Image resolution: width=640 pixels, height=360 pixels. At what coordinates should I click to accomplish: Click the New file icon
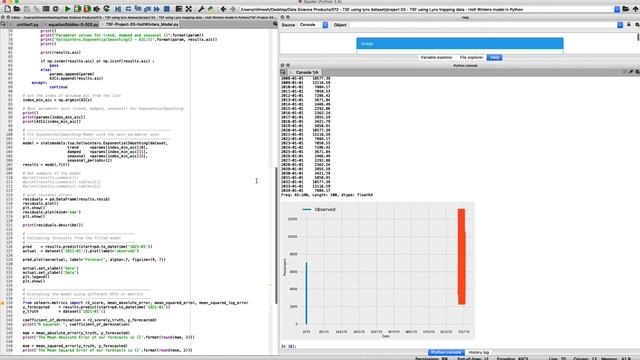tap(7, 9)
